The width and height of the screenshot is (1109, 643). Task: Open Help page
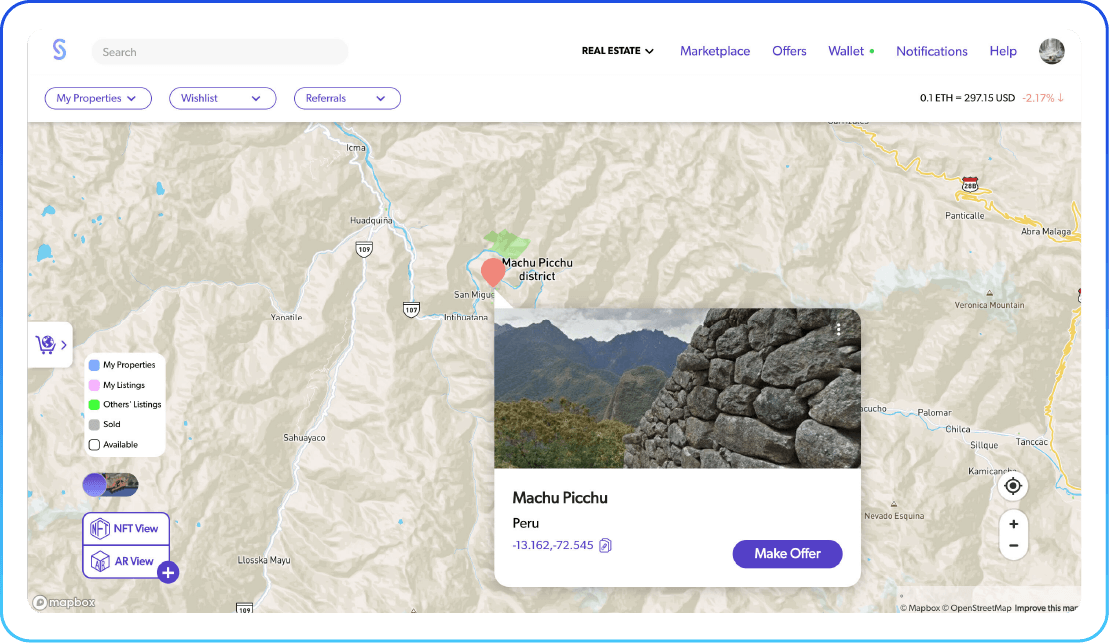pos(1003,51)
